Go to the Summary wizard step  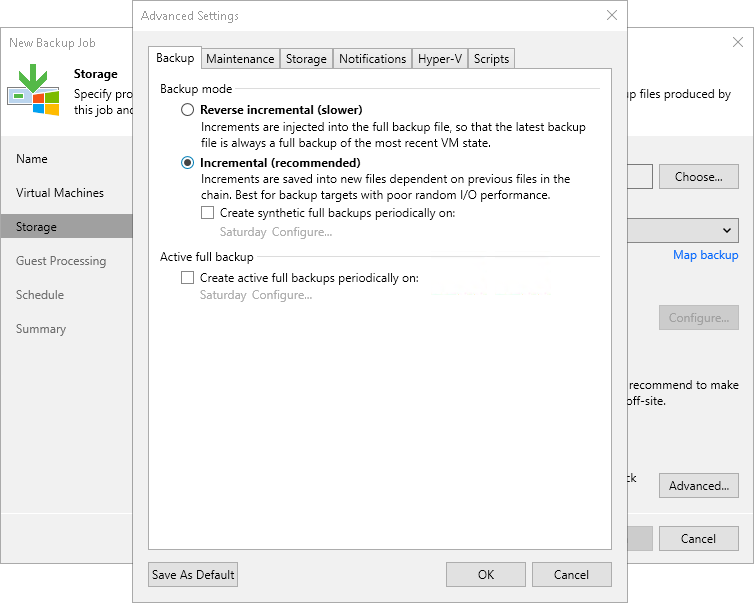[41, 328]
